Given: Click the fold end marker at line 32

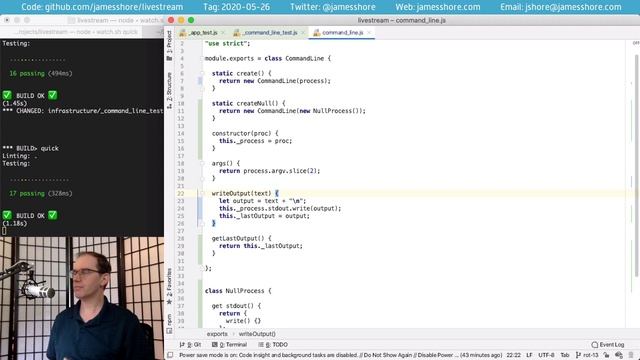Looking at the screenshot, I should (x=202, y=268).
